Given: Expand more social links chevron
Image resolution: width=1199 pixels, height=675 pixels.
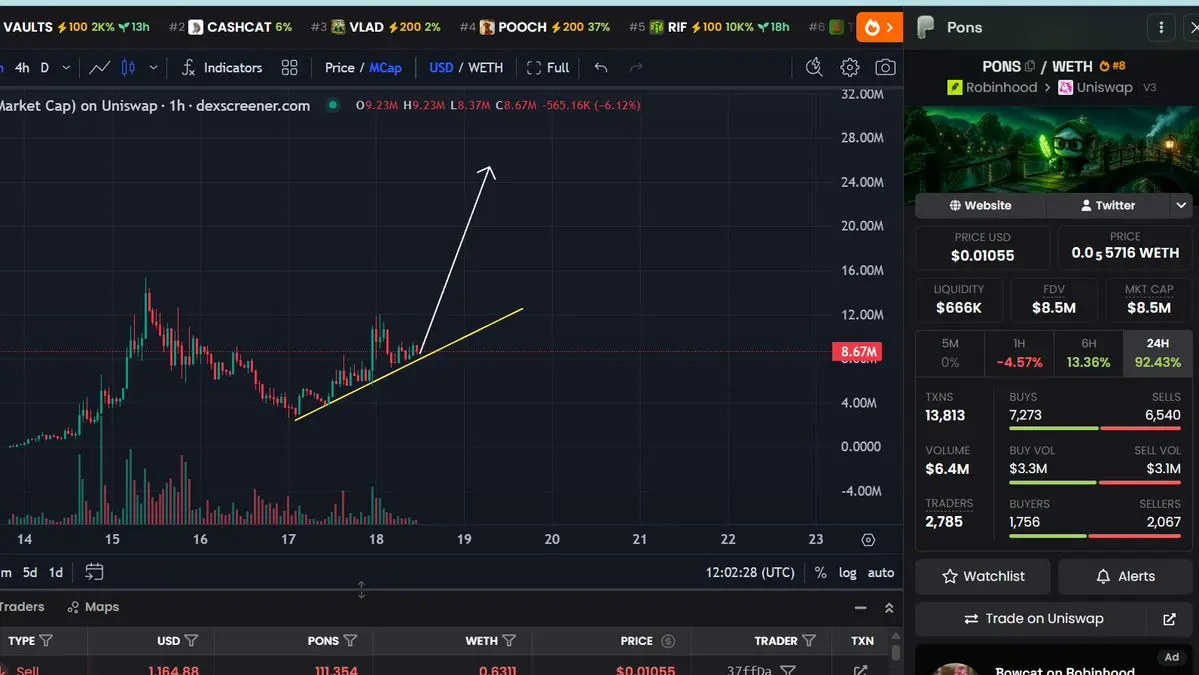Looking at the screenshot, I should coord(1181,206).
